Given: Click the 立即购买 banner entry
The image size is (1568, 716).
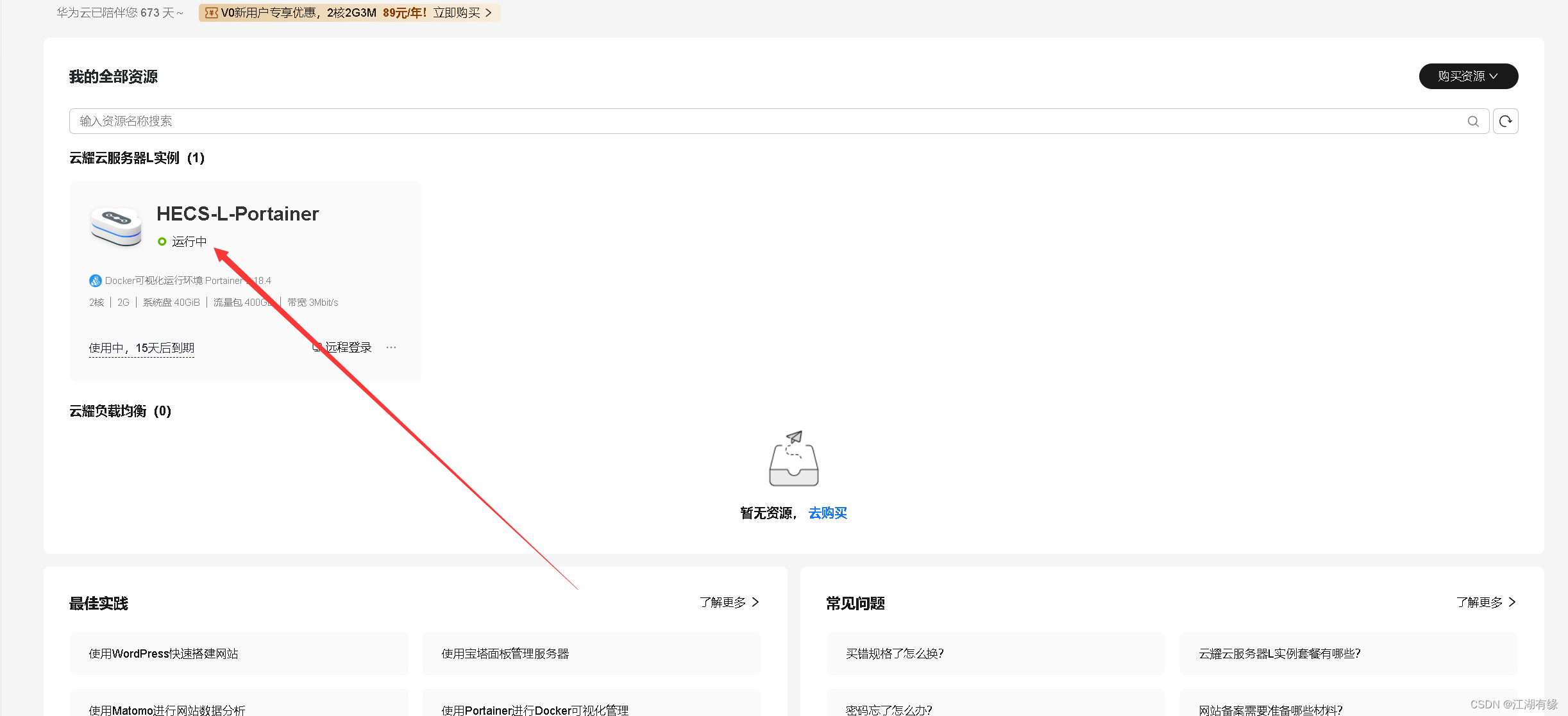Looking at the screenshot, I should 457,12.
